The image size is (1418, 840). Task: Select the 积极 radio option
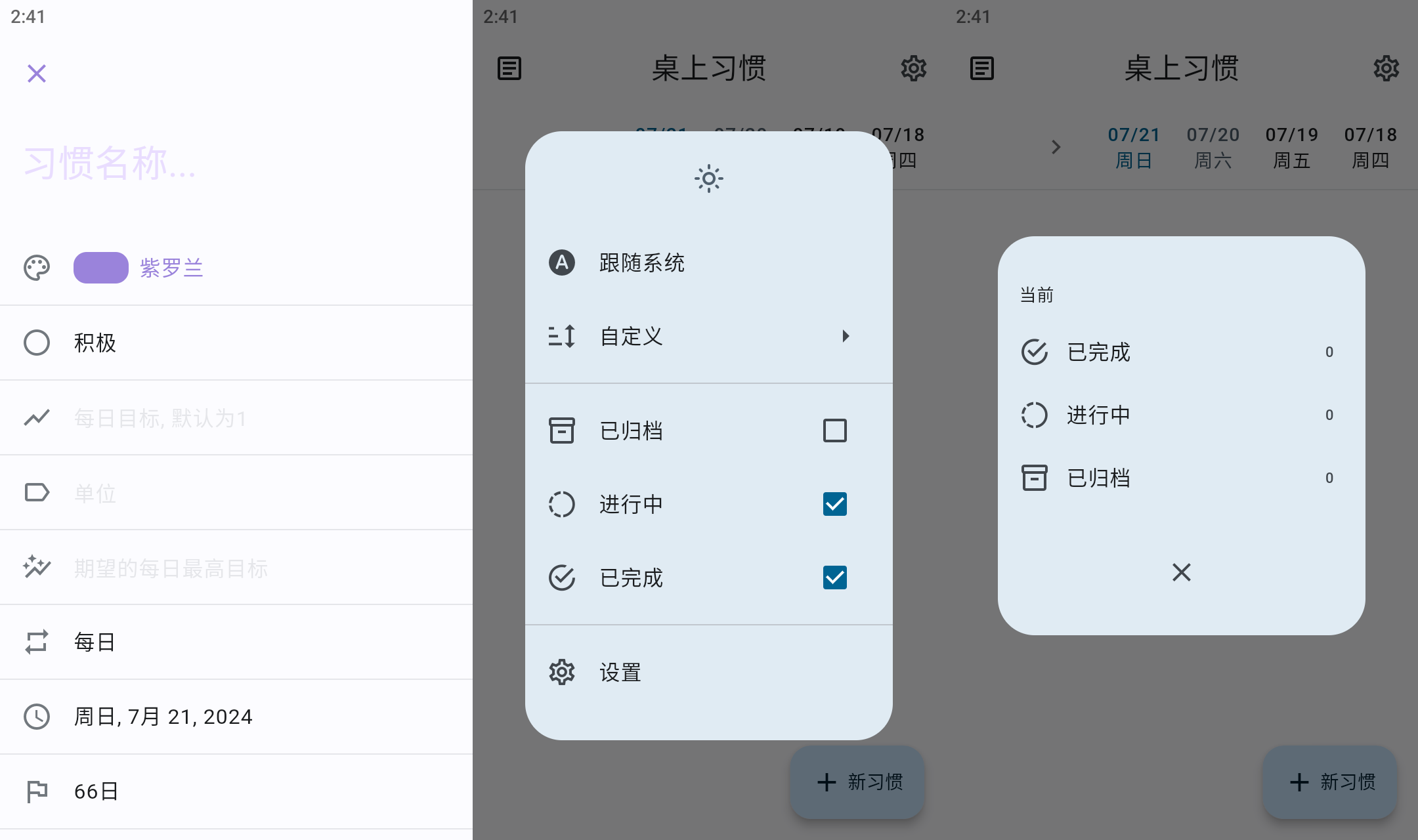point(236,343)
